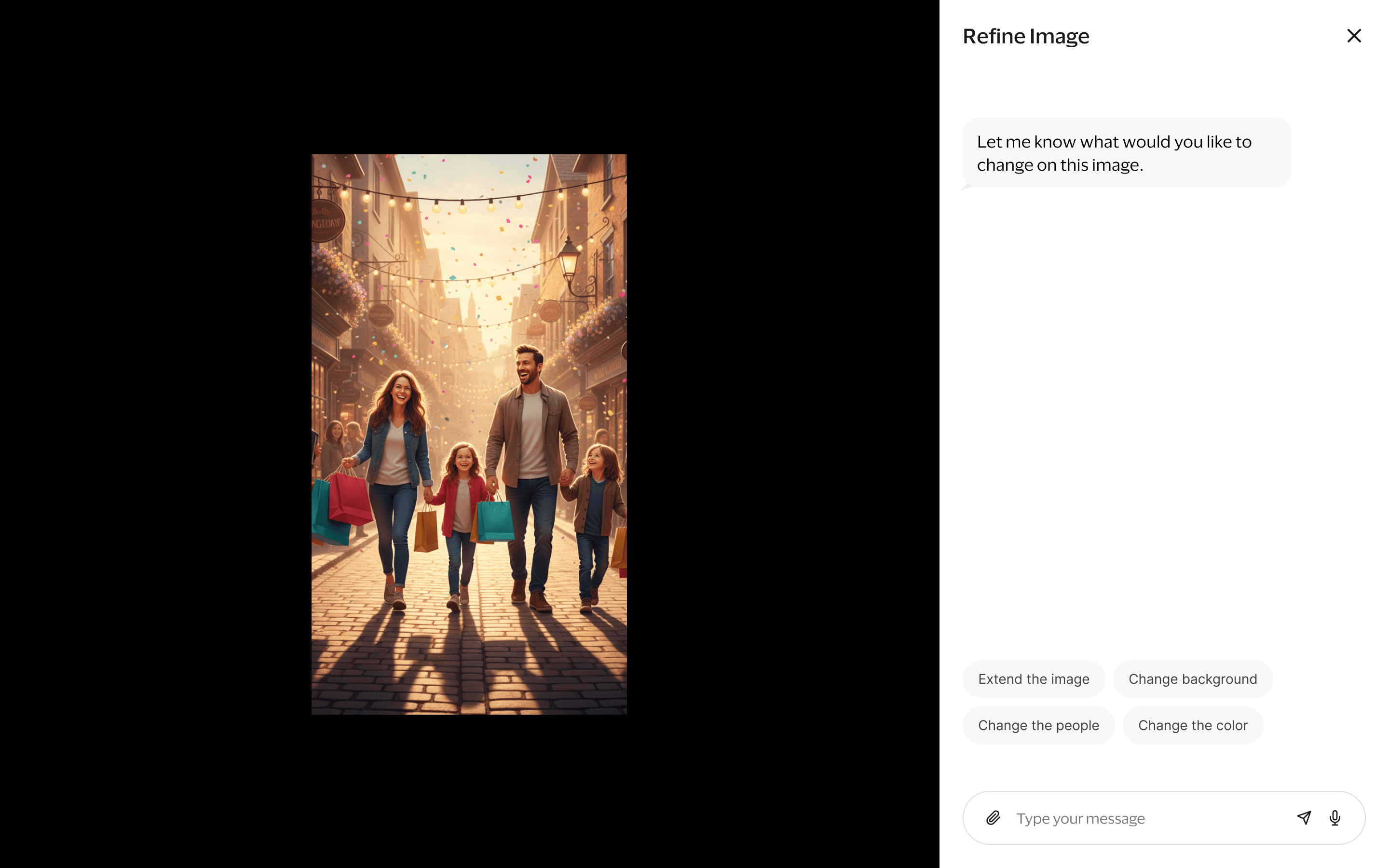This screenshot has height=868, width=1389.
Task: Click the teal shopping bag the girl holds
Action: coord(495,521)
